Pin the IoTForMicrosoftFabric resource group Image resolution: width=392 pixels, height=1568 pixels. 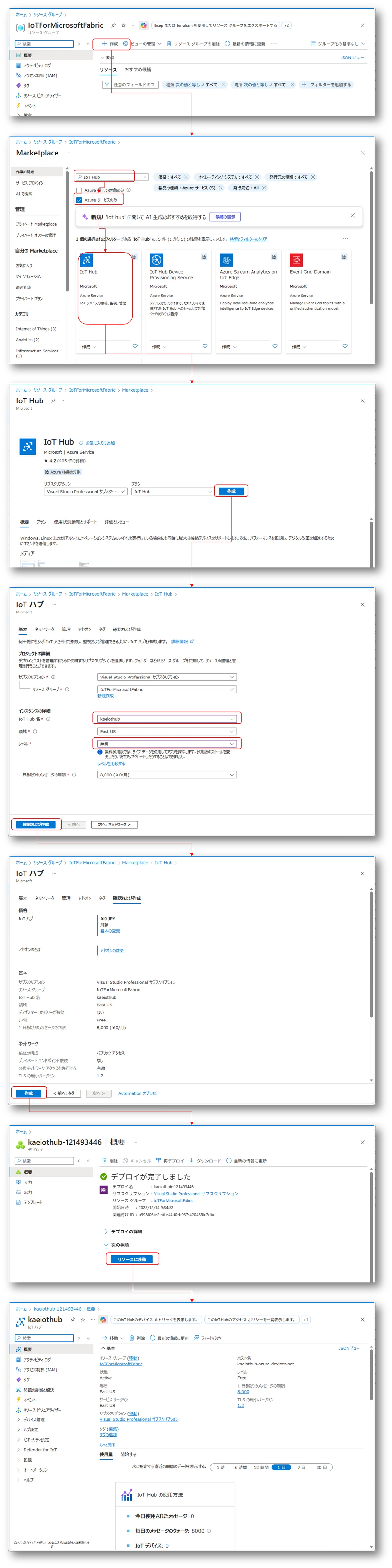click(x=113, y=25)
